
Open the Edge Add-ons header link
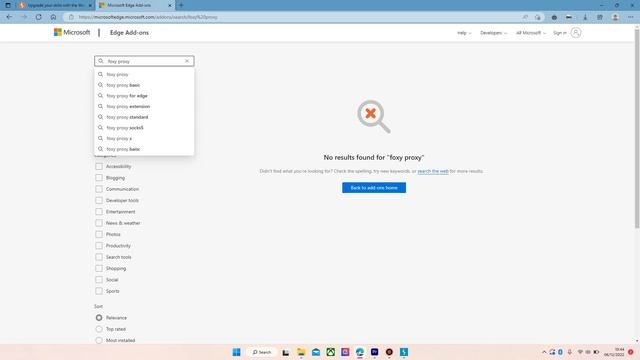[129, 32]
